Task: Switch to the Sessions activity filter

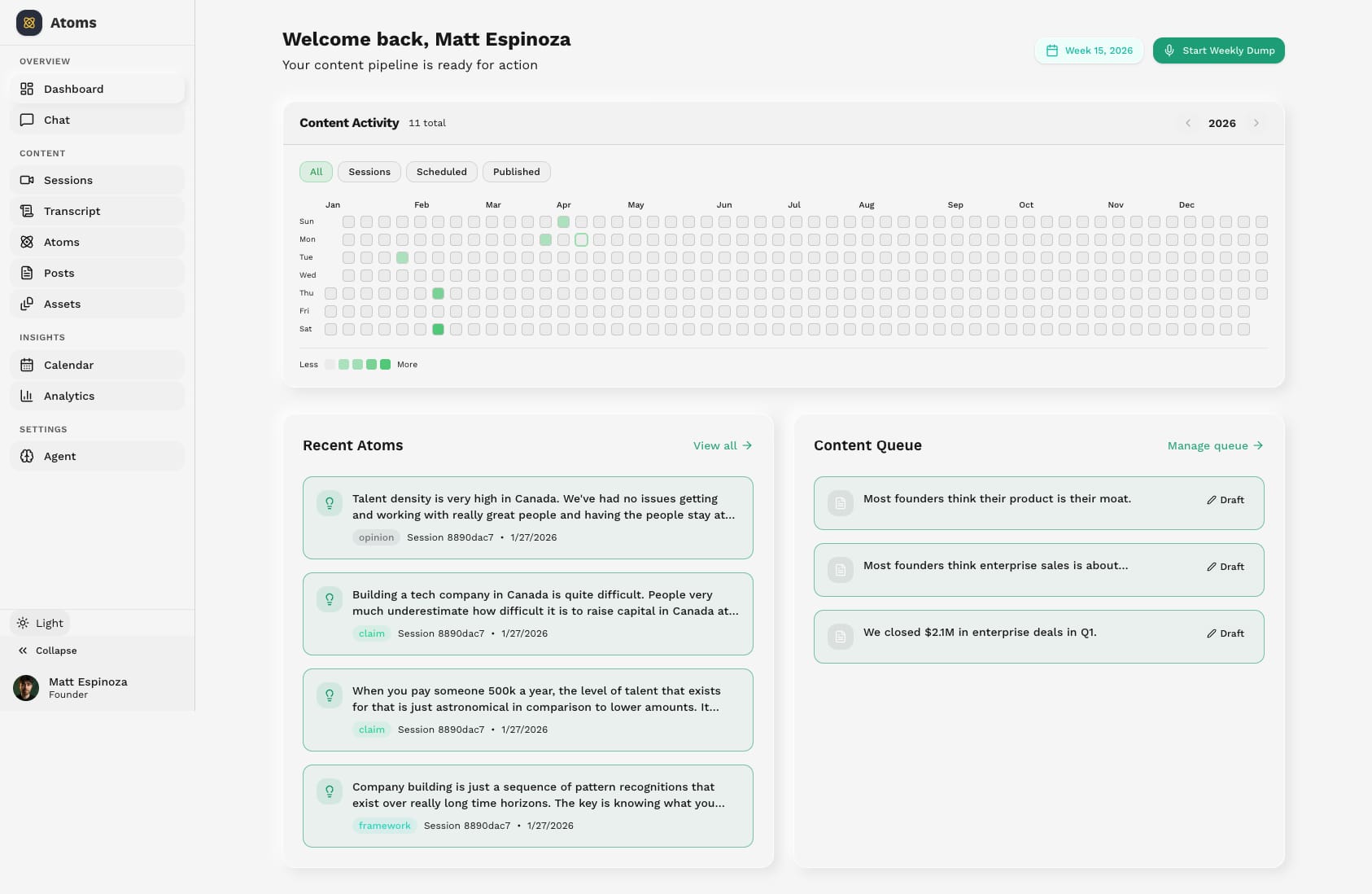Action: point(369,172)
